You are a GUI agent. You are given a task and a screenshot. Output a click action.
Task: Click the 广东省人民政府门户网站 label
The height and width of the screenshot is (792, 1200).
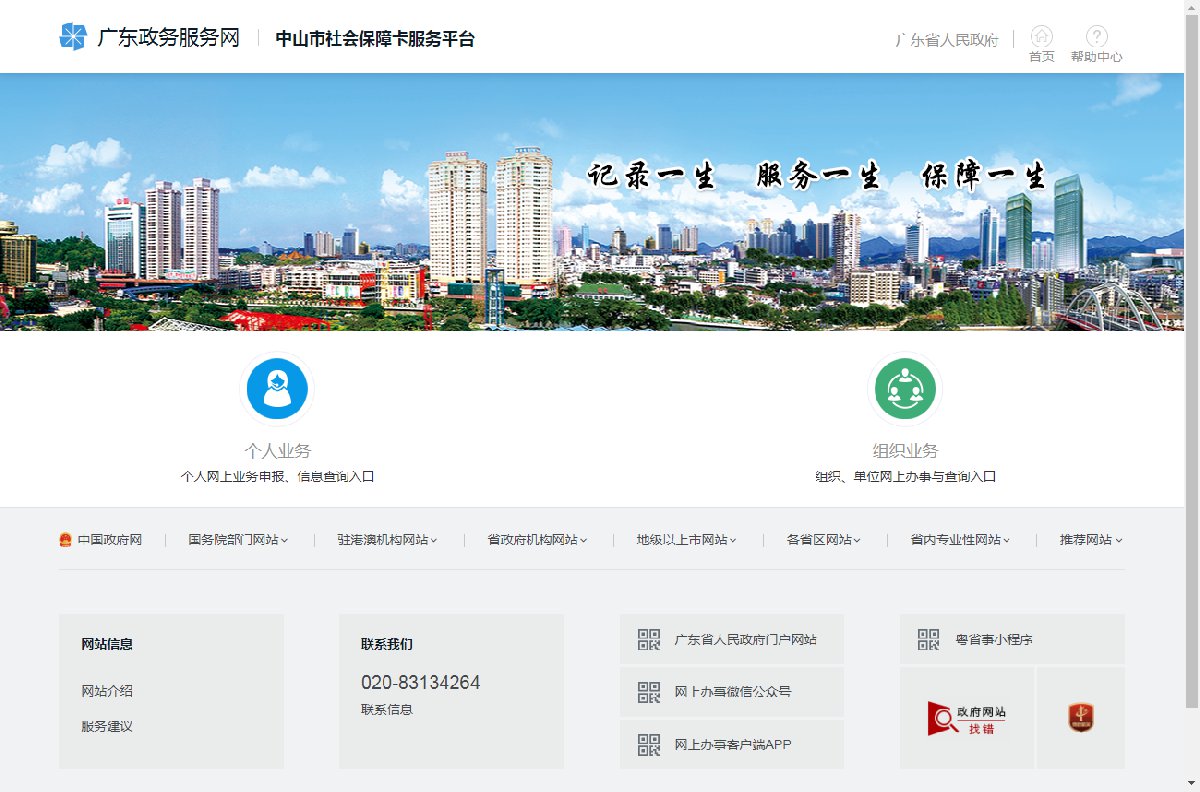[746, 640]
